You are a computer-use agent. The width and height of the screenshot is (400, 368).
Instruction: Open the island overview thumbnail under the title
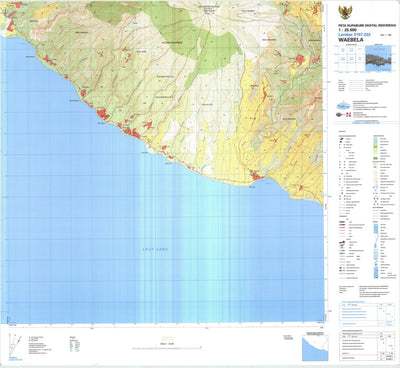point(378,59)
